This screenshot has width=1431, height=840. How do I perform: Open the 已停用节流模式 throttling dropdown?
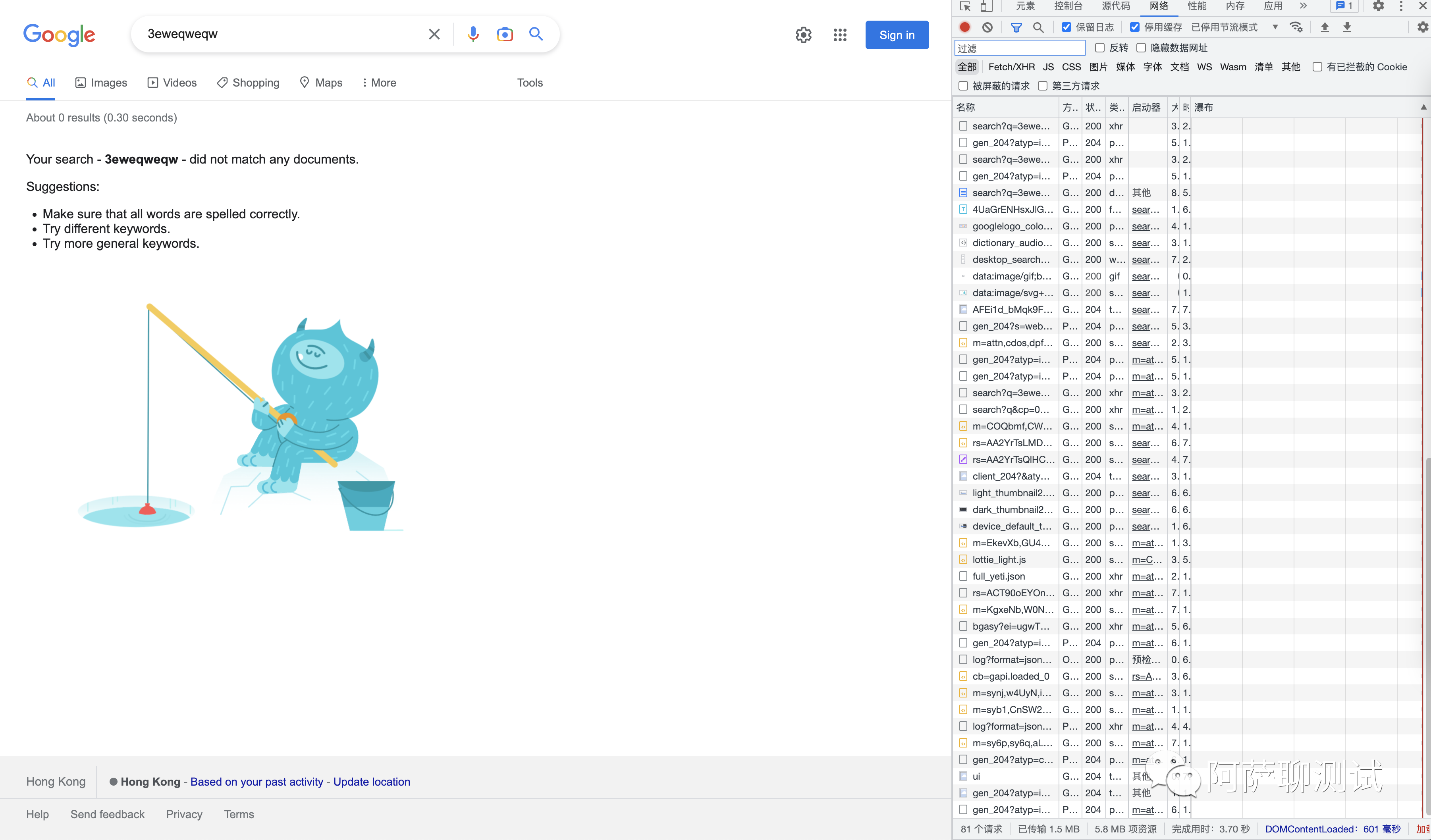pyautogui.click(x=1275, y=27)
